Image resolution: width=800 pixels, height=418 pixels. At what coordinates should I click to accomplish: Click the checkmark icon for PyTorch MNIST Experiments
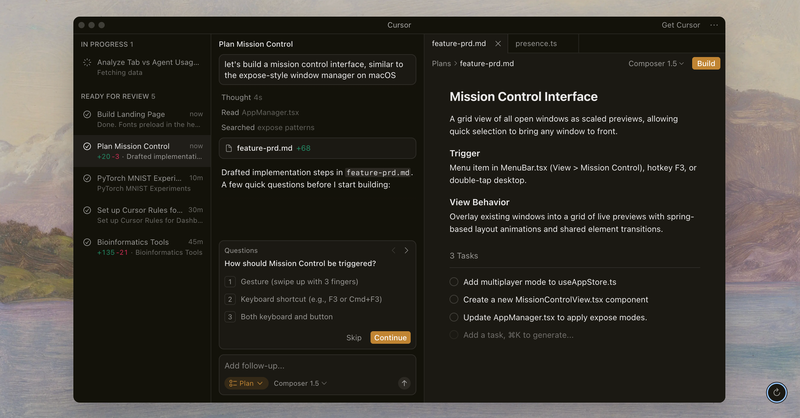87,178
